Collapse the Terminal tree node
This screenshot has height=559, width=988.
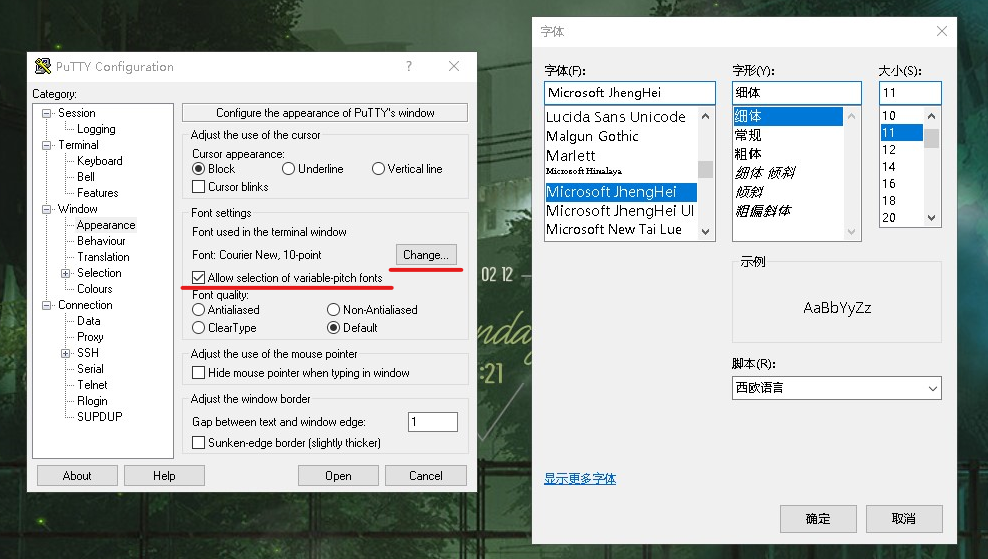[x=46, y=146]
